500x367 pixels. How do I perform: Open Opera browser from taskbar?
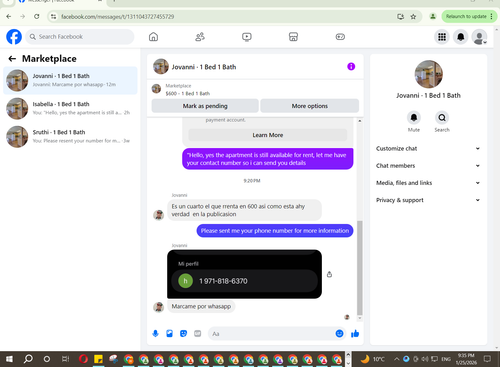click(x=83, y=359)
